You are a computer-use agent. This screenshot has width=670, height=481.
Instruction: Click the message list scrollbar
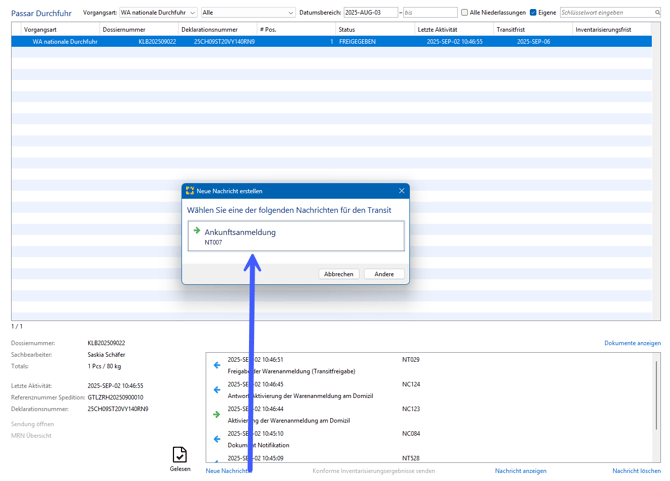pyautogui.click(x=657, y=395)
